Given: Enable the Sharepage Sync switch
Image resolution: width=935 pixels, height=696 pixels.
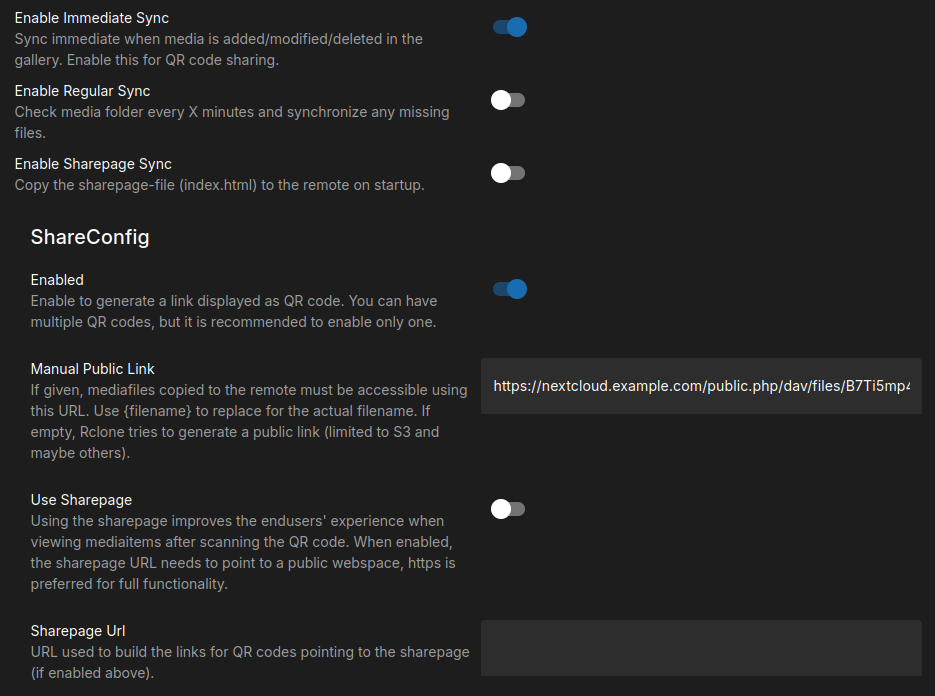Looking at the screenshot, I should click(508, 172).
